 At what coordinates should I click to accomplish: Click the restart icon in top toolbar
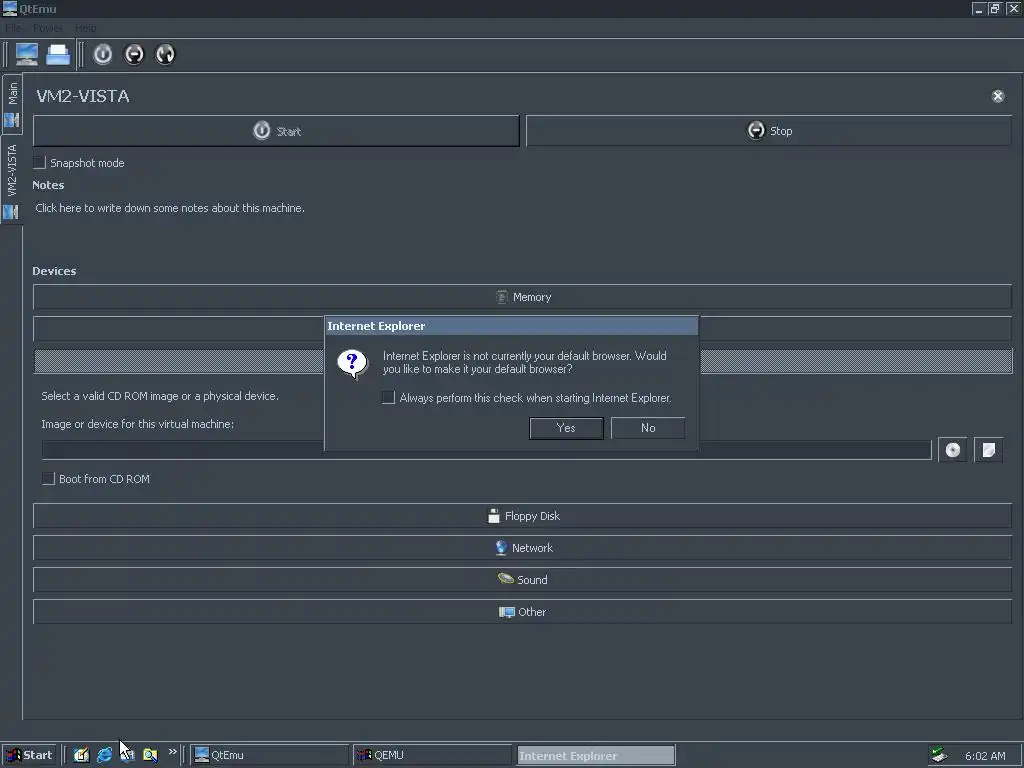(165, 54)
